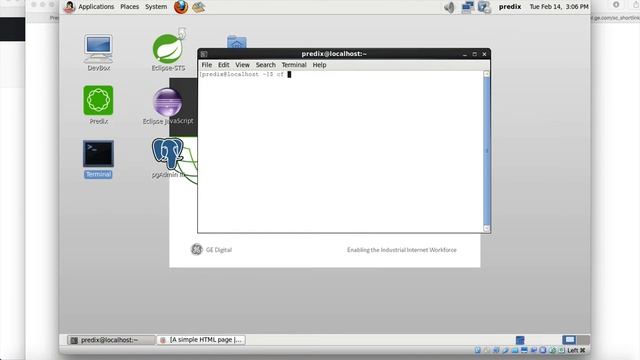Minimize the terminal window
Image resolution: width=640 pixels, height=360 pixels.
click(465, 54)
